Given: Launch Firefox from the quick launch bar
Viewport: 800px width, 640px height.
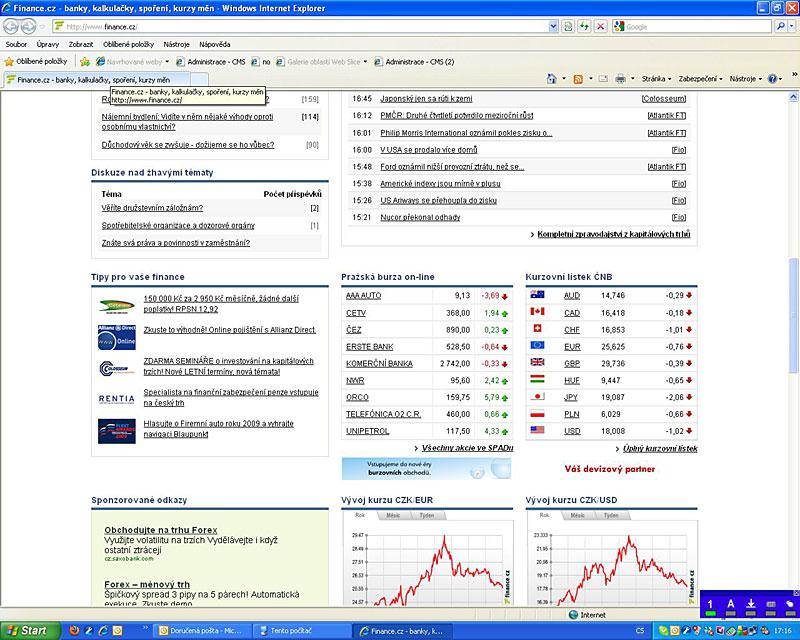Looking at the screenshot, I should 74,630.
